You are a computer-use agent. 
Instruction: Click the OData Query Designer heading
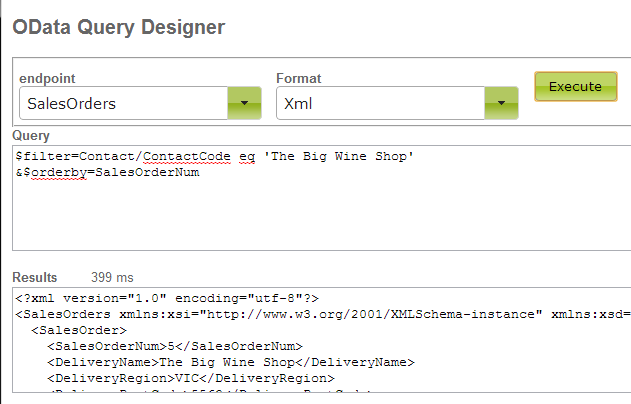(119, 27)
